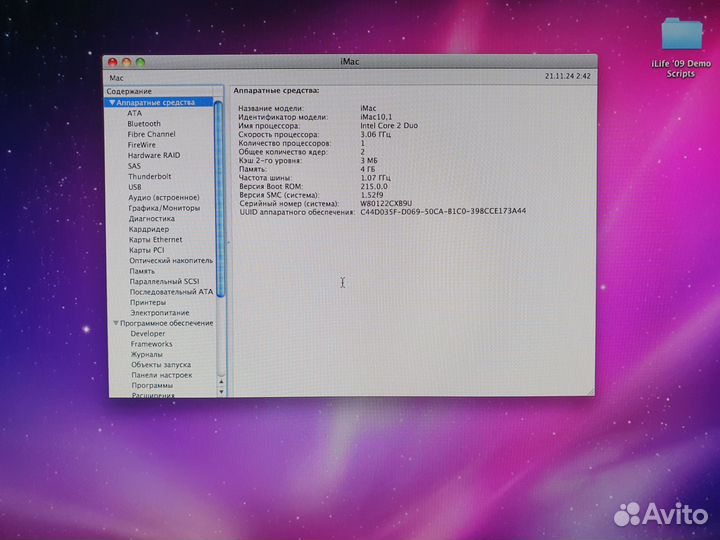Select USB in the sidebar
The height and width of the screenshot is (540, 720).
[135, 187]
